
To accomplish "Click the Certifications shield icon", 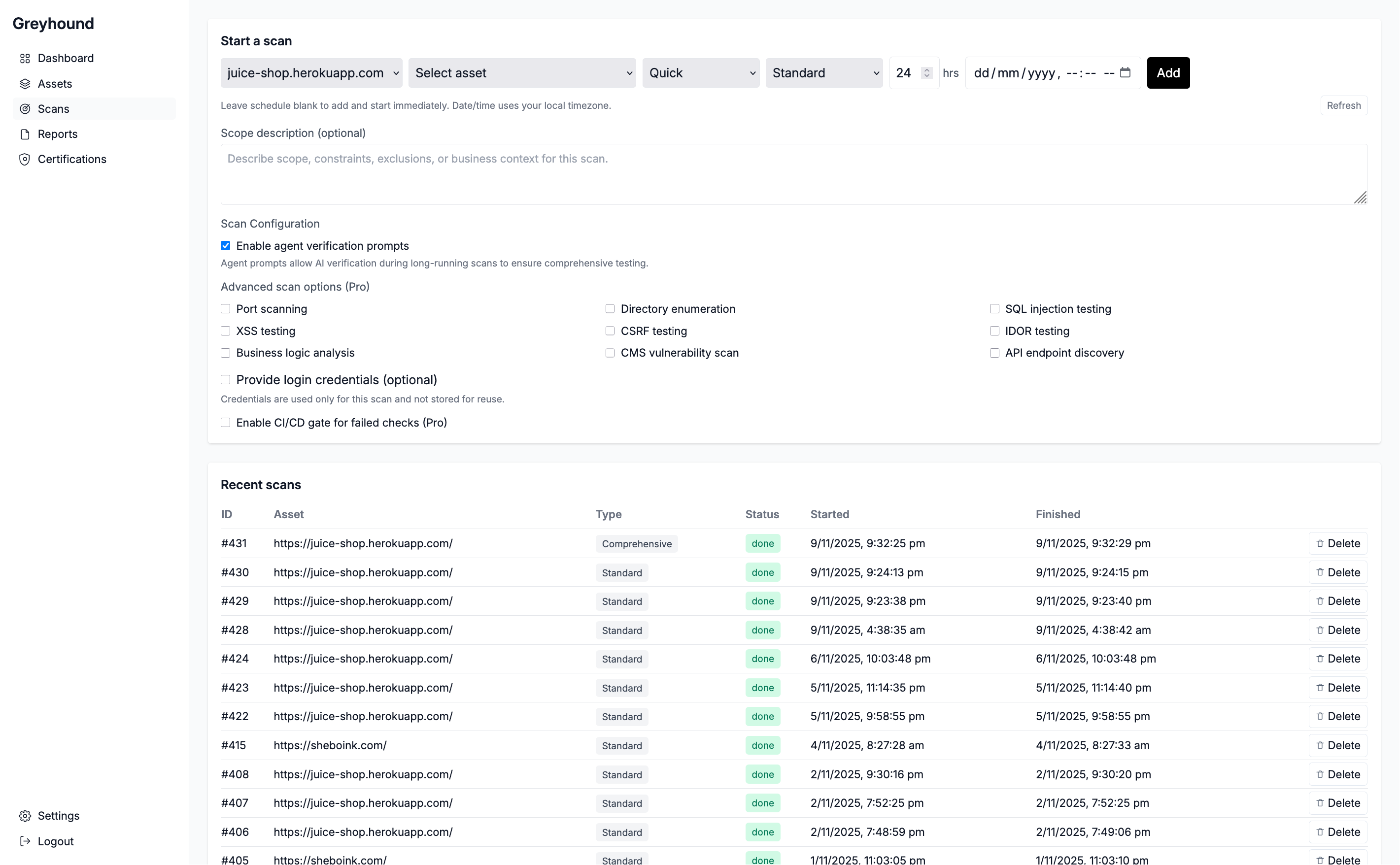I will coord(25,159).
